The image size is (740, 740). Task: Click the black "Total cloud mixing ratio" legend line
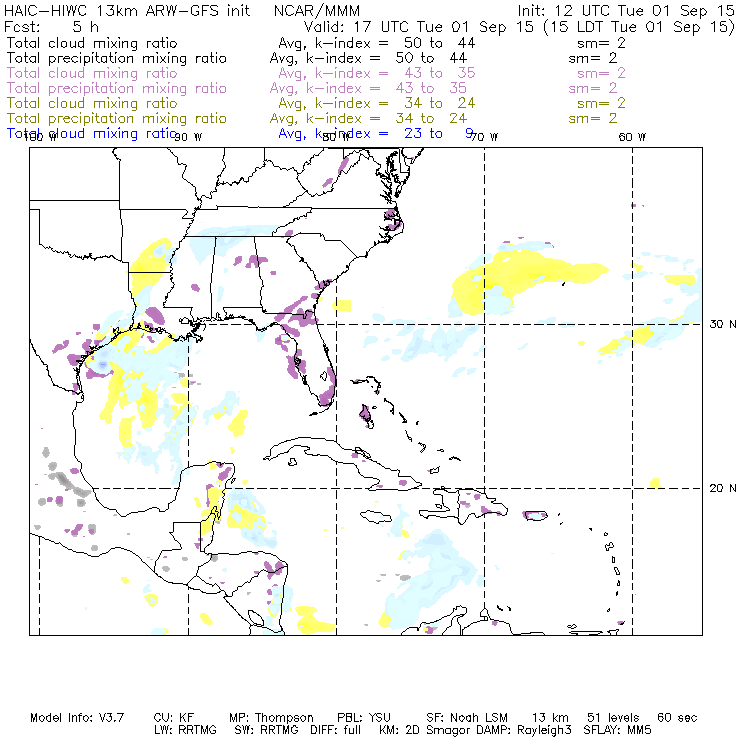pyautogui.click(x=92, y=43)
